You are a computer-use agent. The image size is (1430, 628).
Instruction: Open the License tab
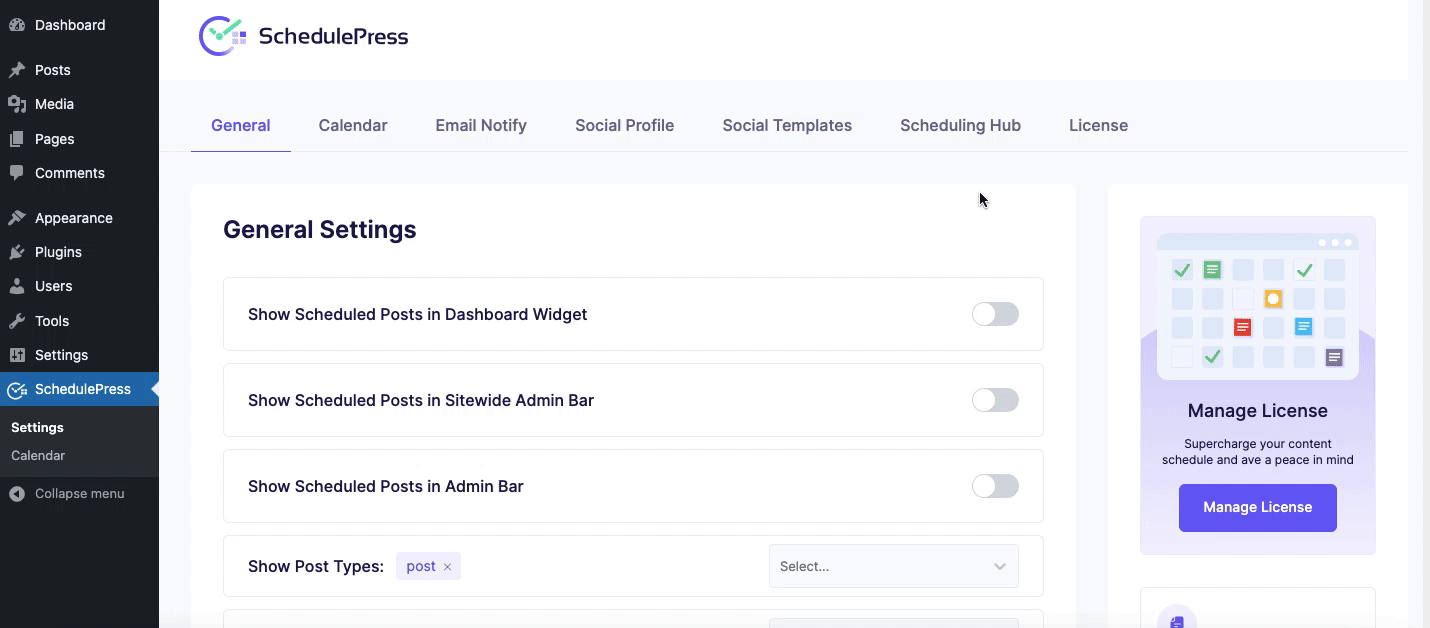(x=1098, y=126)
